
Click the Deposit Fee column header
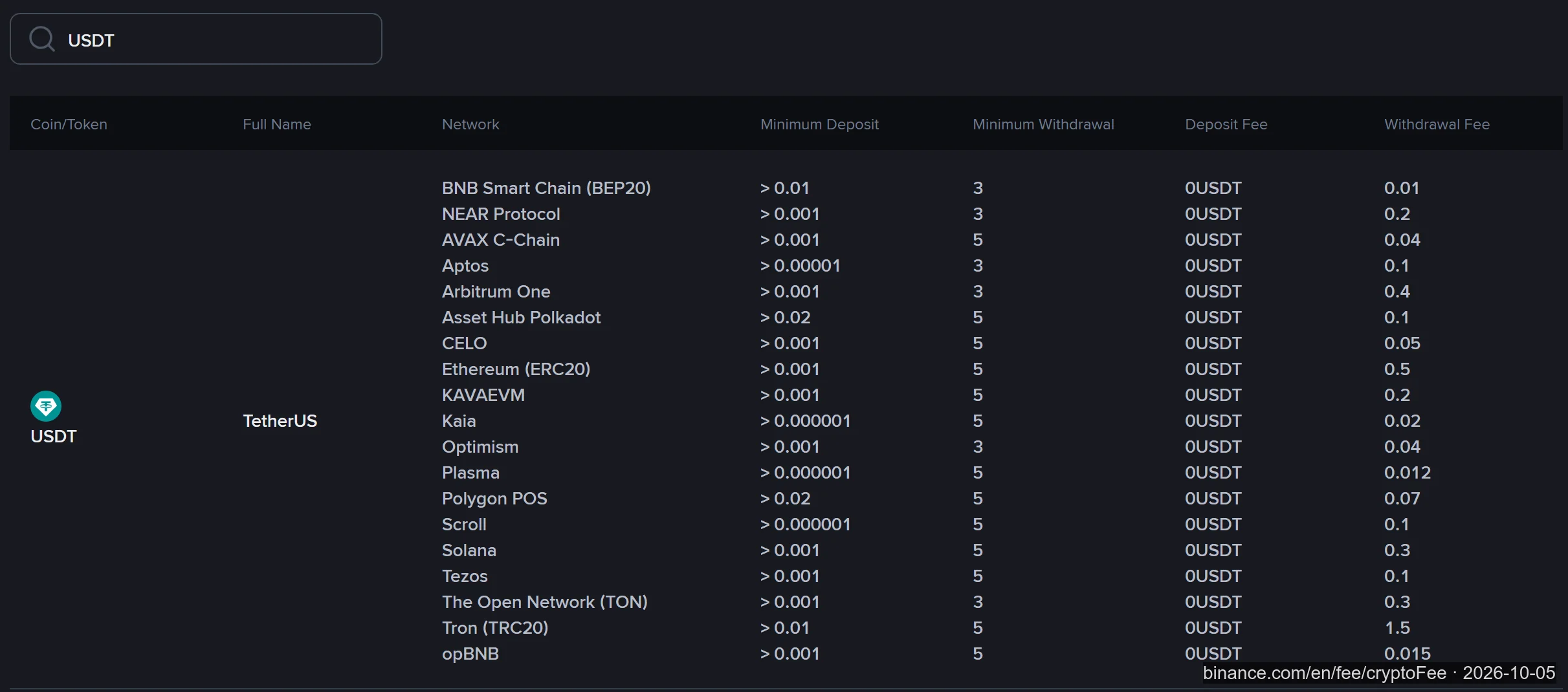coord(1226,124)
